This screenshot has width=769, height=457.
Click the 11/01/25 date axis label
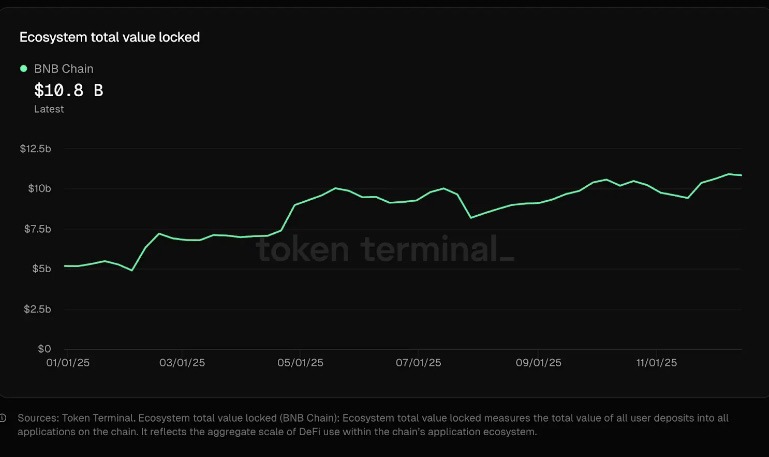coord(656,364)
